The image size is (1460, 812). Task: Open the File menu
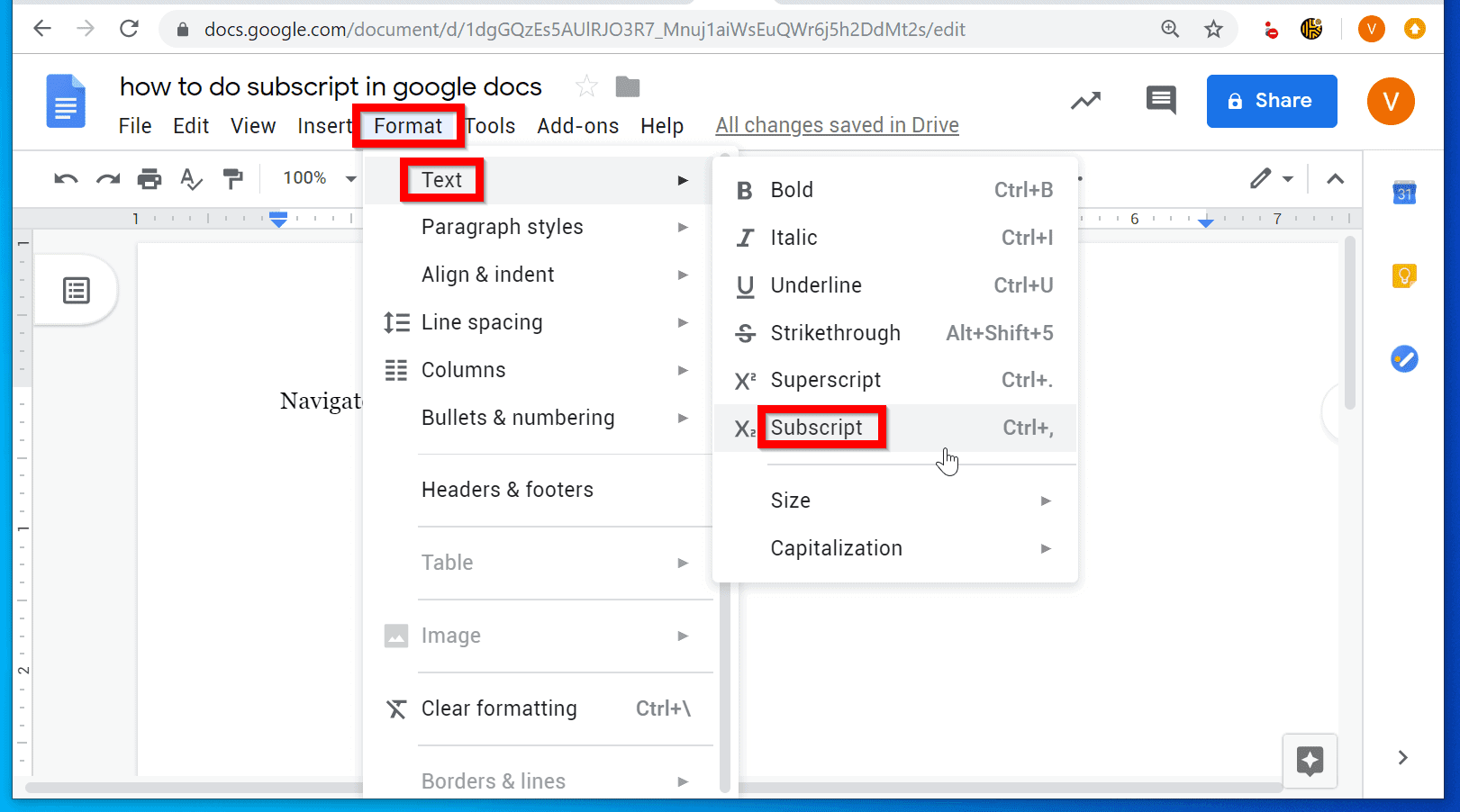[135, 126]
